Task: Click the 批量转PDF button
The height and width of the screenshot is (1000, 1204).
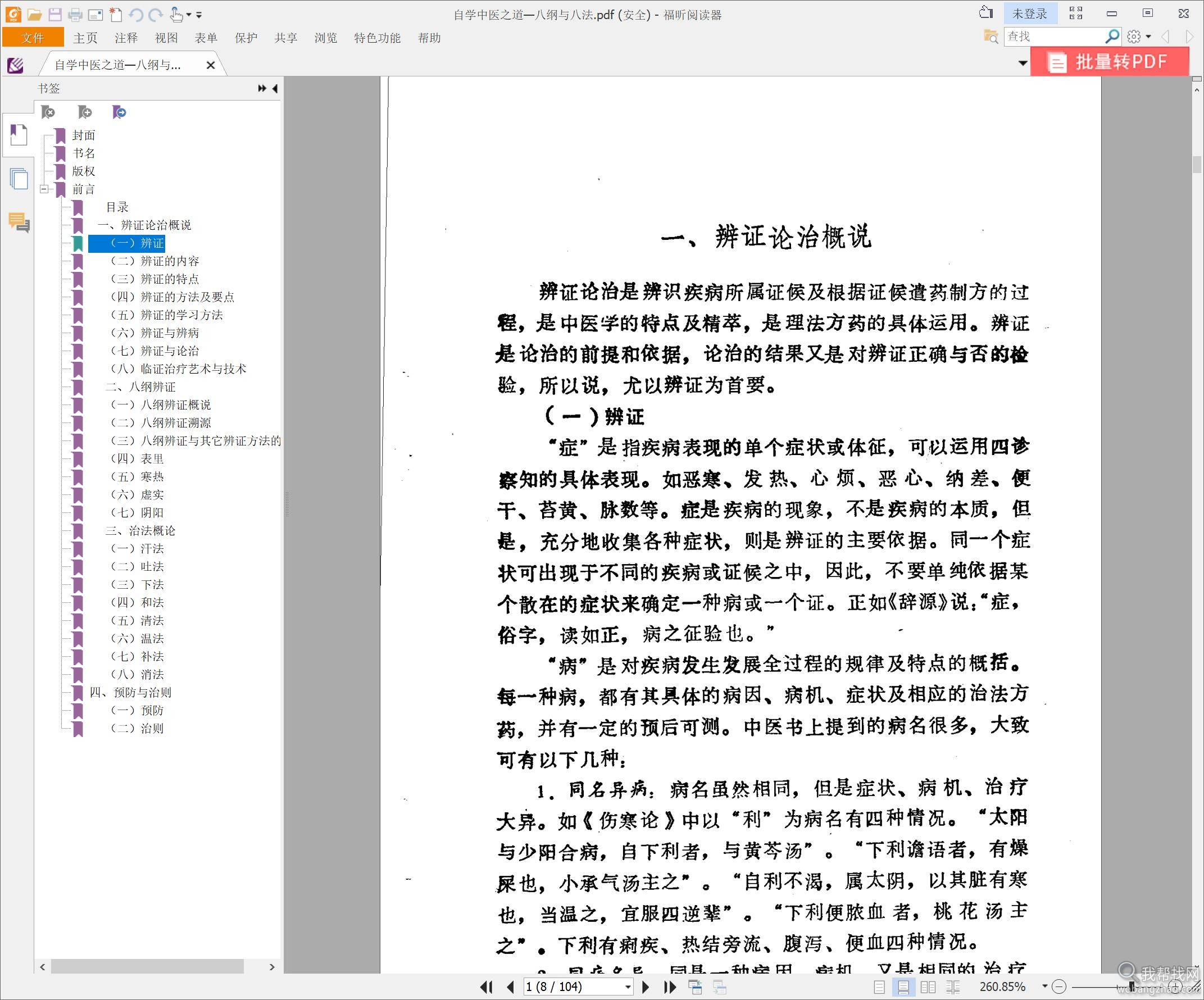Action: [x=1109, y=61]
